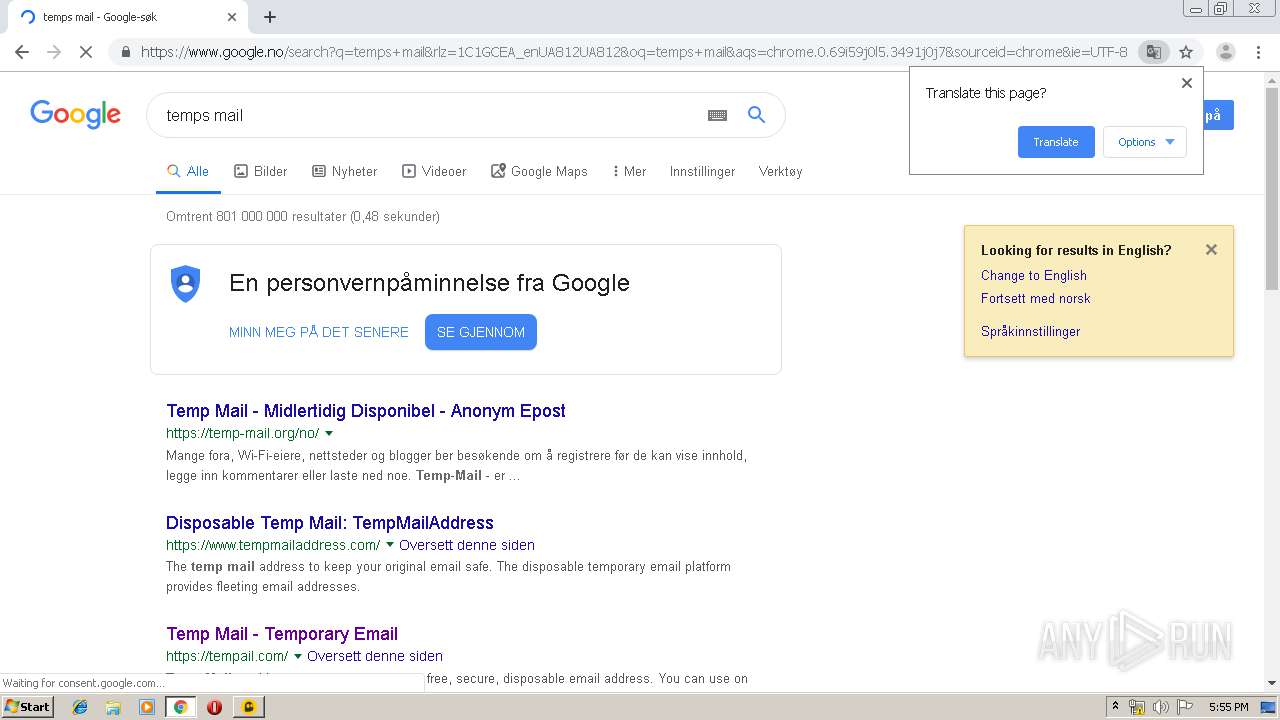This screenshot has height=720, width=1280.
Task: Open the Verktøy tools menu
Action: (x=780, y=171)
